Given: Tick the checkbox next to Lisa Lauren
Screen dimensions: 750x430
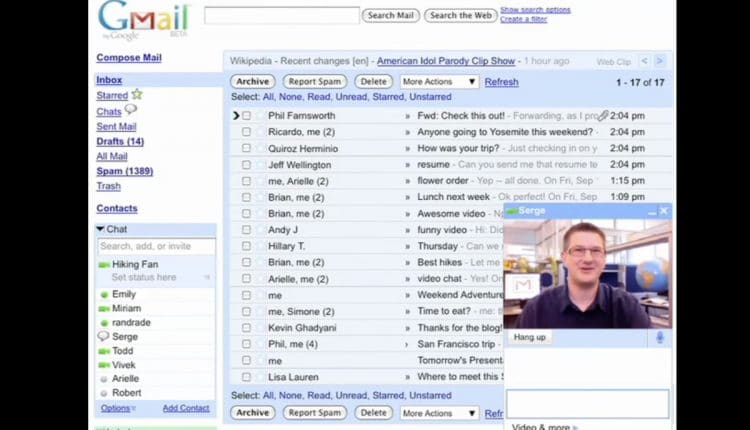Looking at the screenshot, I should [x=246, y=377].
